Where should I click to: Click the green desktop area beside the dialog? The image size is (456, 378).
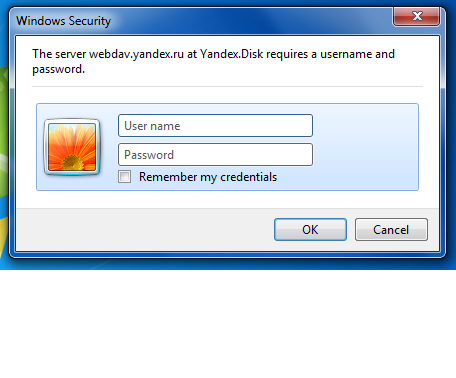pos(4,133)
